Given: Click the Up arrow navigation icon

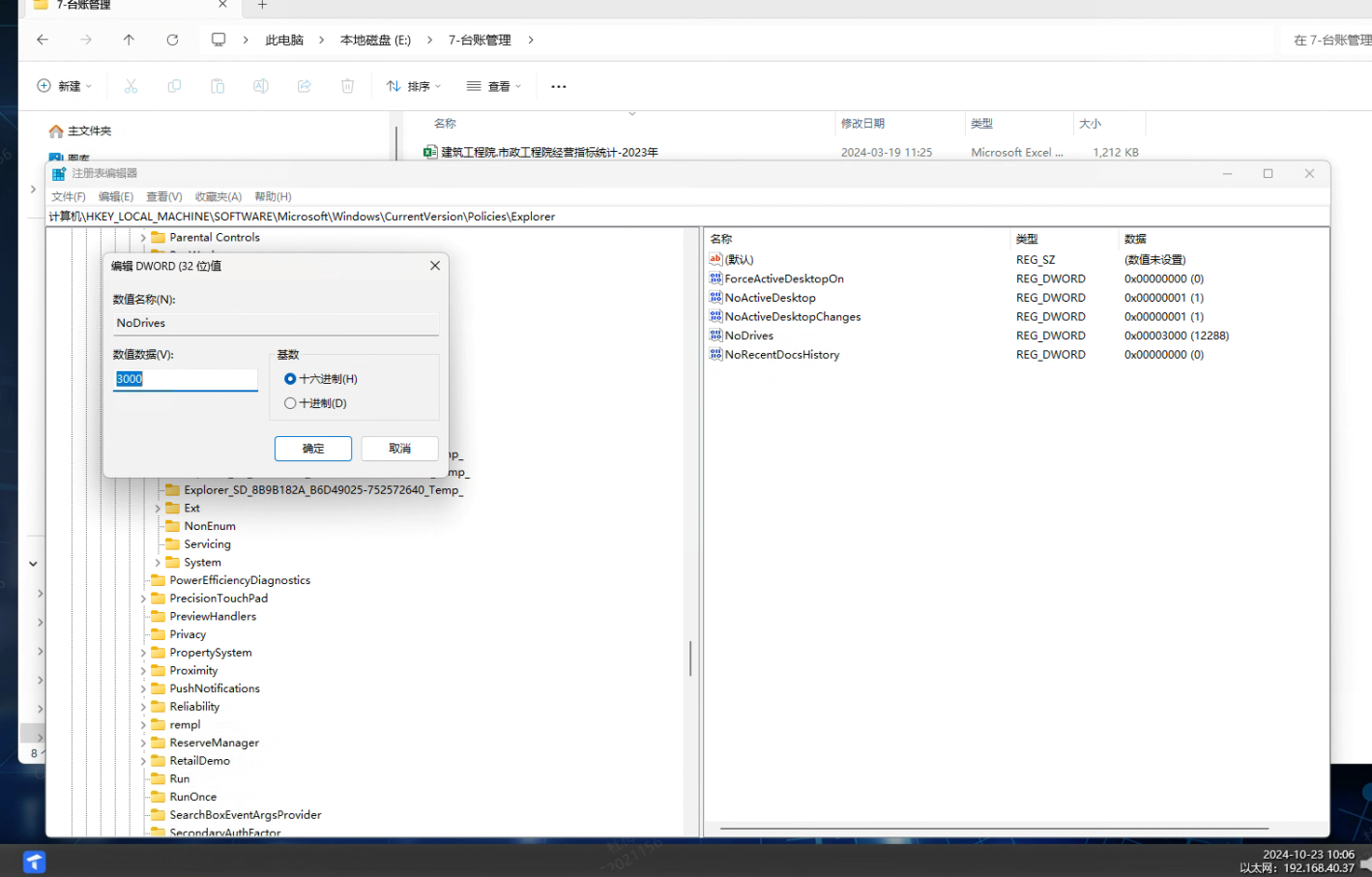Looking at the screenshot, I should click(x=129, y=40).
